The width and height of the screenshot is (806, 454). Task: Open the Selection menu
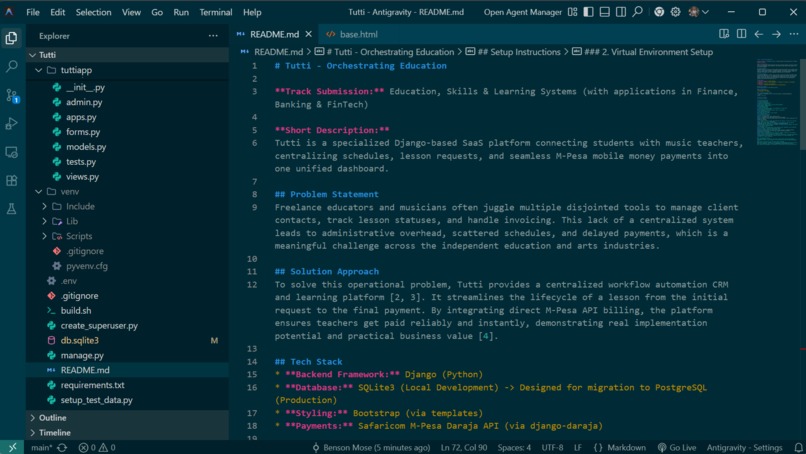(x=93, y=12)
